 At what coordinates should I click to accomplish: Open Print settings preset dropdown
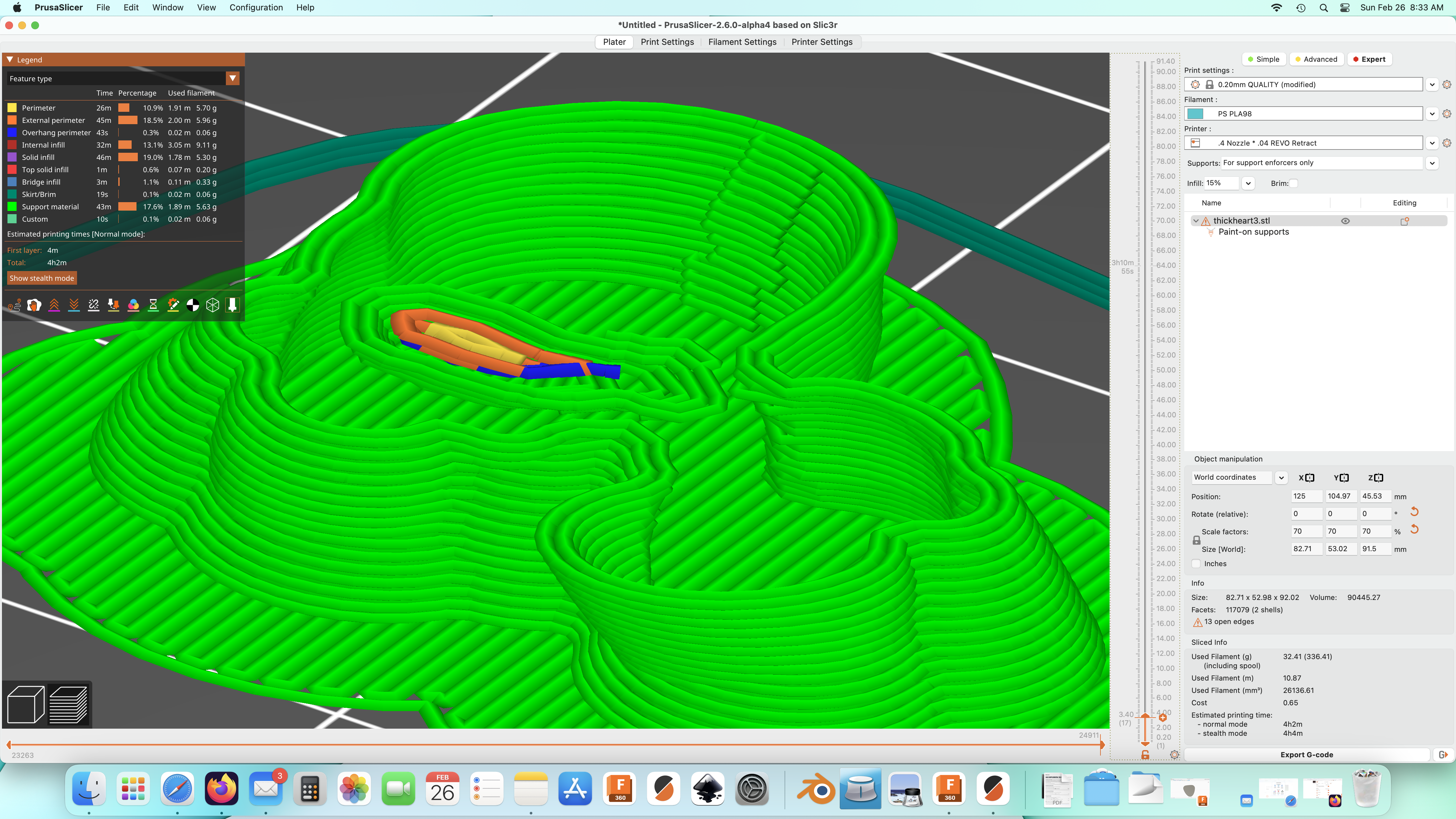(1432, 84)
